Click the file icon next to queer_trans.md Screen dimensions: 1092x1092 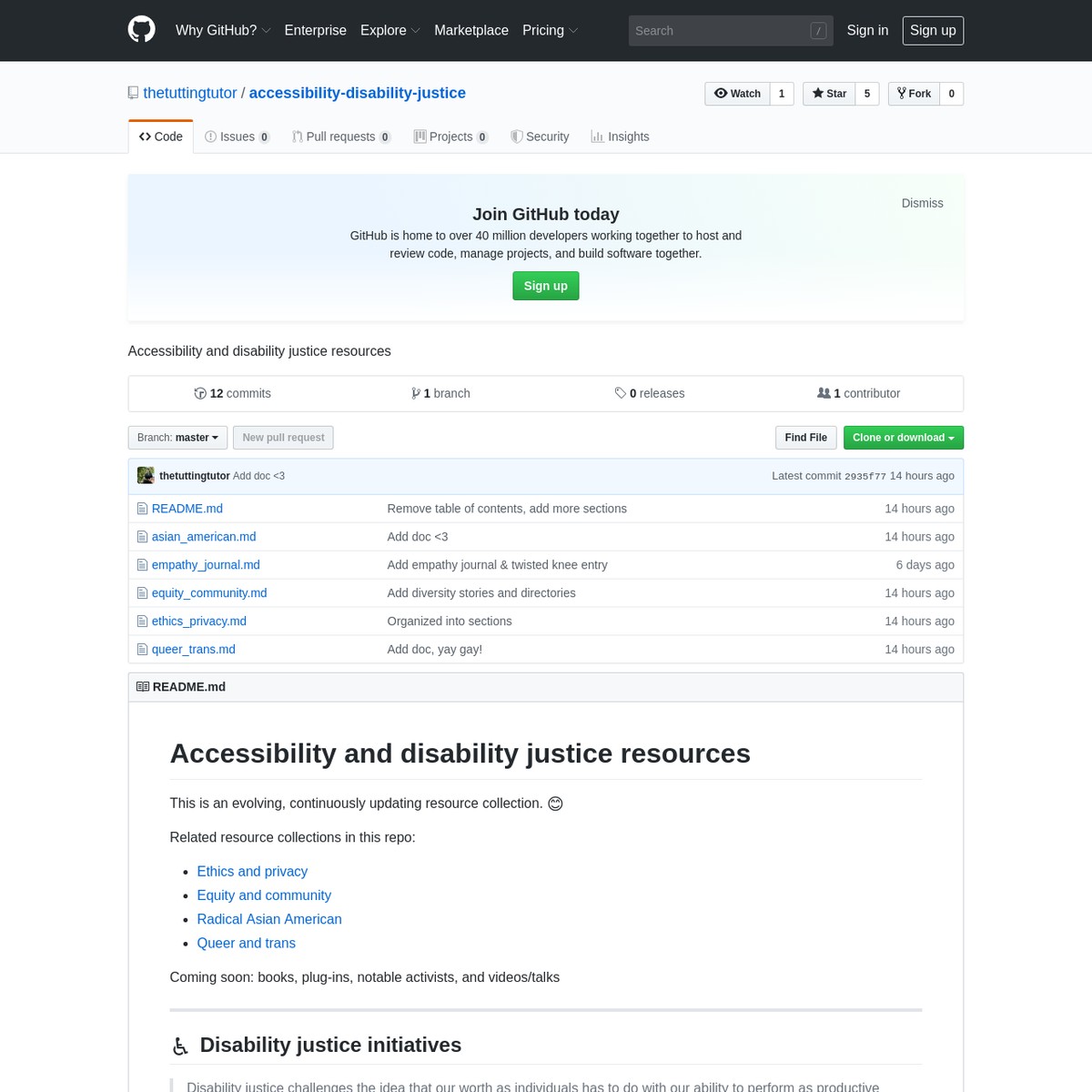pyautogui.click(x=142, y=650)
